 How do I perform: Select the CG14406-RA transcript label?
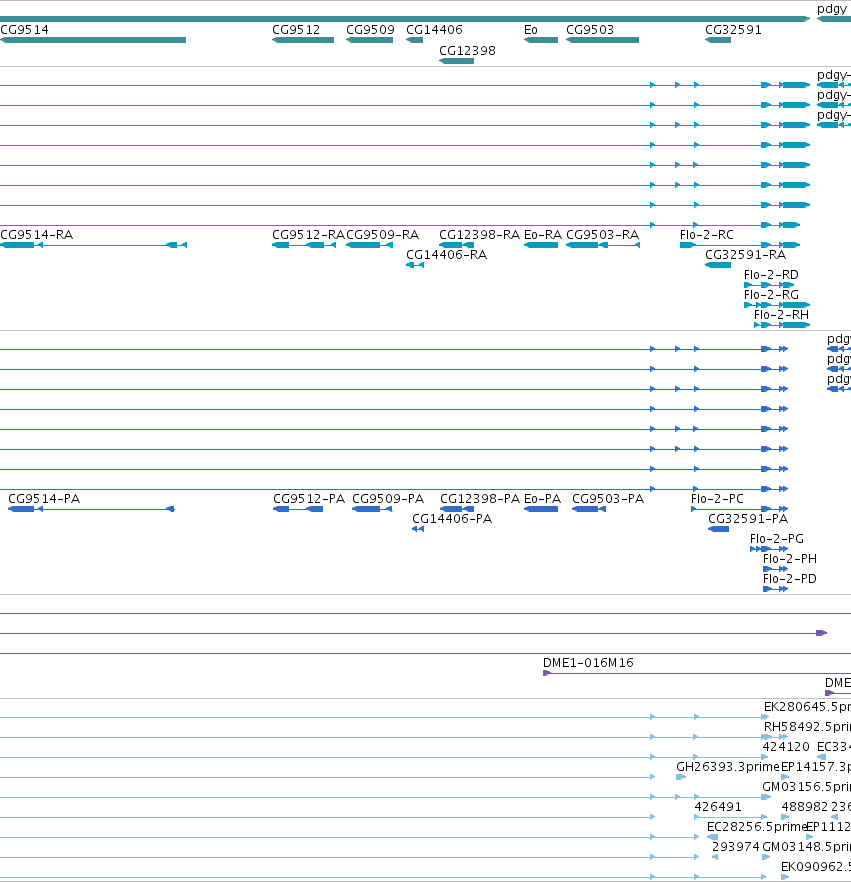pyautogui.click(x=447, y=255)
